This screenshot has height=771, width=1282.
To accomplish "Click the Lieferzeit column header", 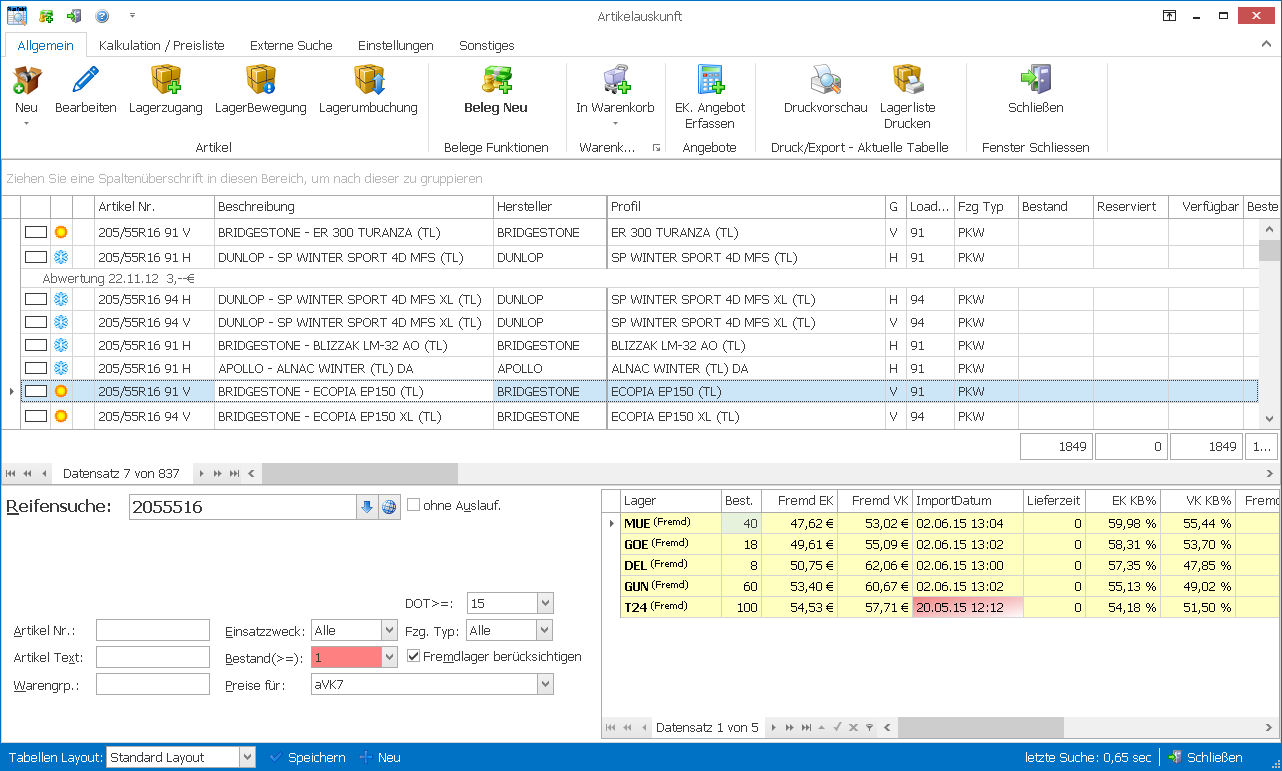I will [x=1054, y=500].
